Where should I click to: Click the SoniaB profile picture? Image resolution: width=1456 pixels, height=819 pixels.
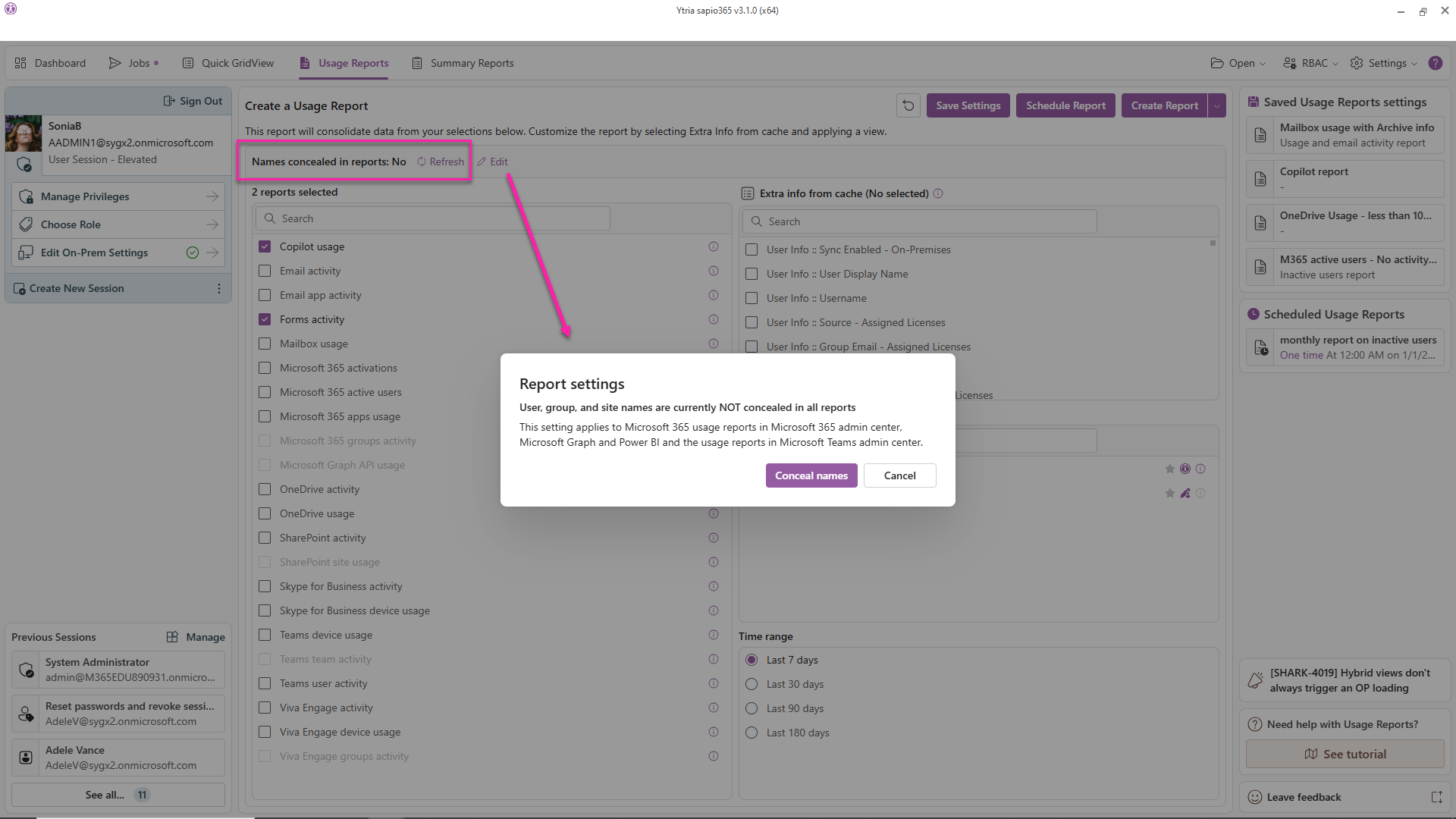click(24, 133)
